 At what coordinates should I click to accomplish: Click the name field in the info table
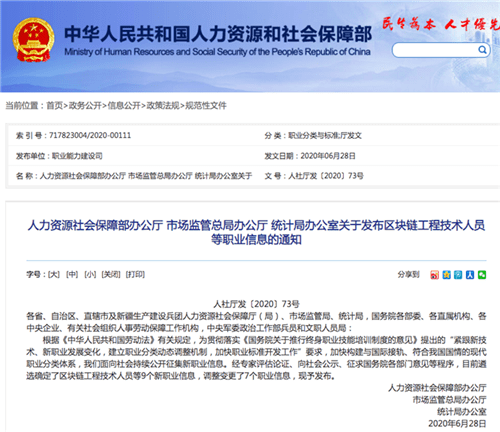134,176
